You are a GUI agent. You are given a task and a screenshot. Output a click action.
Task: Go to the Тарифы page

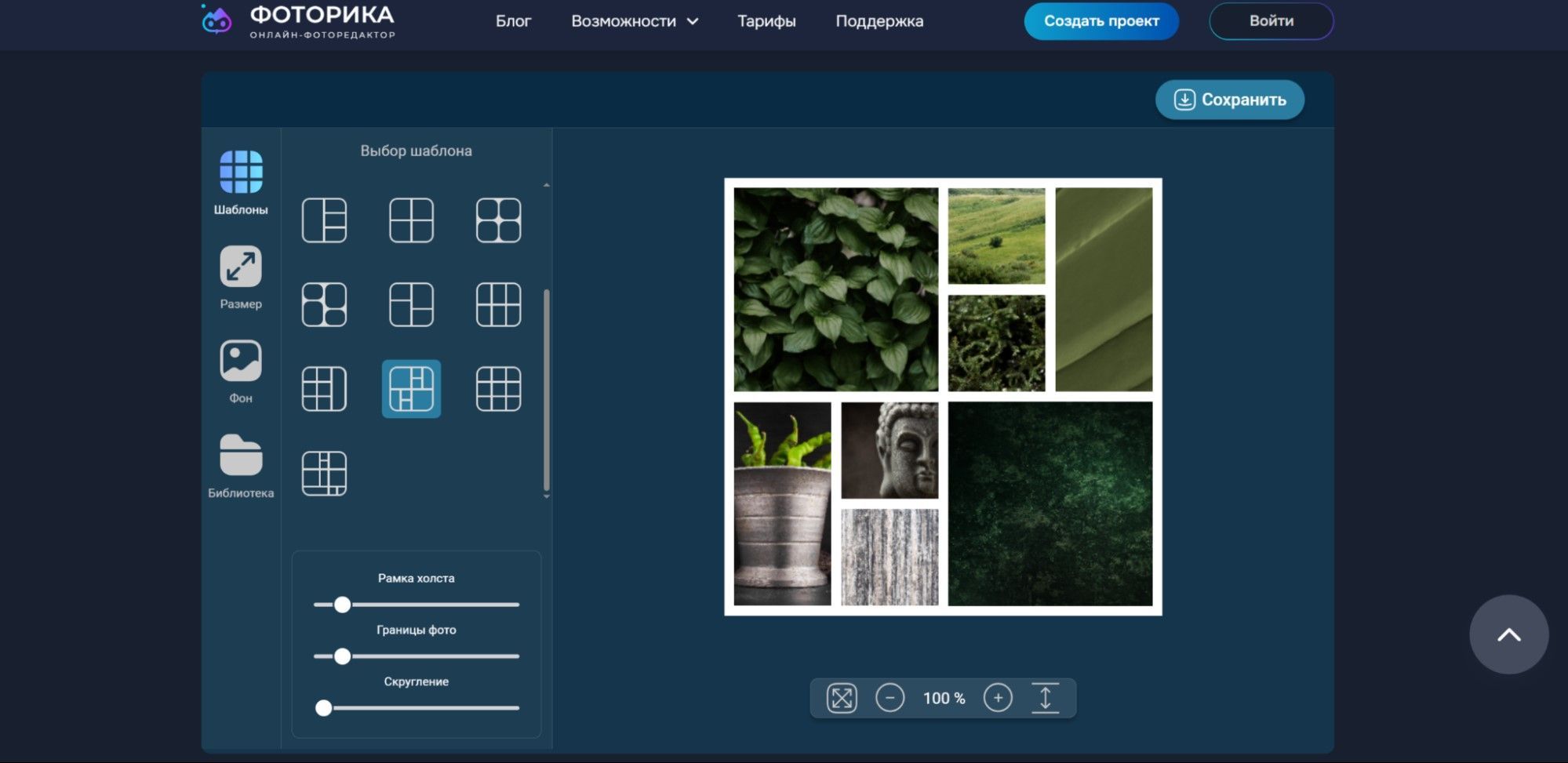(x=766, y=21)
